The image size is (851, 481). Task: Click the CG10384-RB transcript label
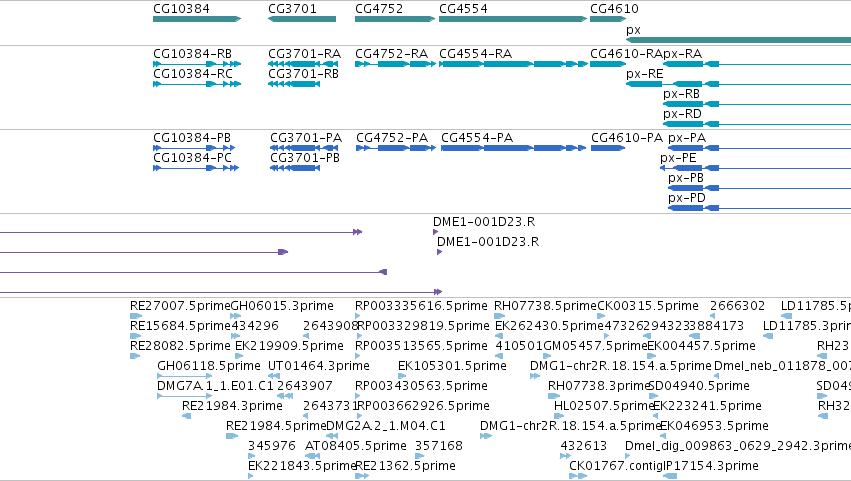(193, 54)
